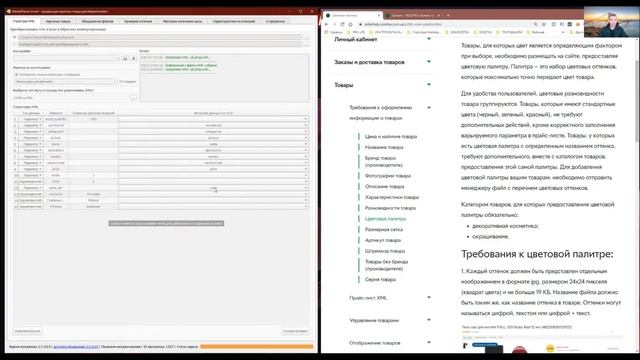Open the Размерная сетка link
640x360 pixels.
pos(384,229)
